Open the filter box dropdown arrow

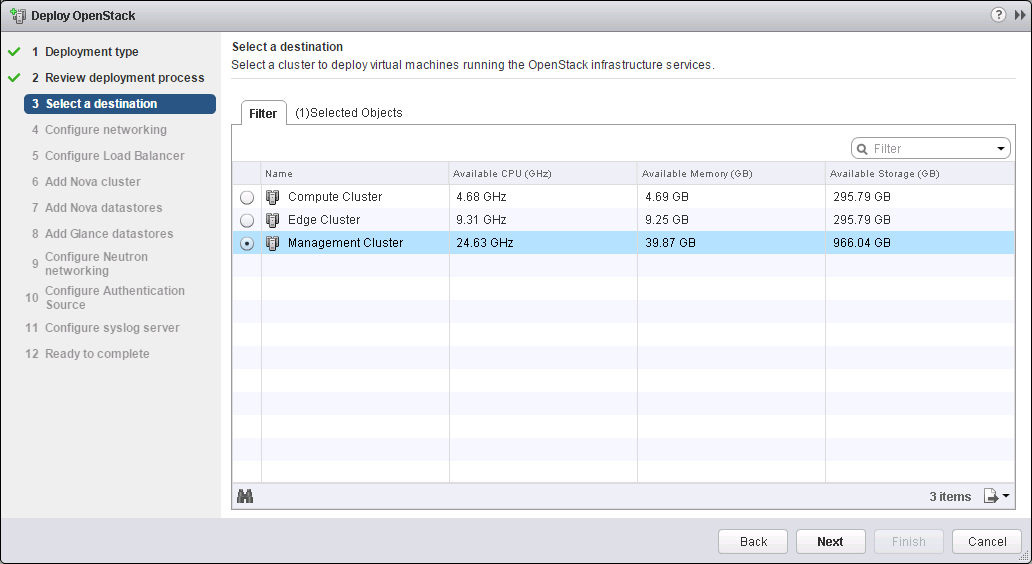(x=1001, y=149)
